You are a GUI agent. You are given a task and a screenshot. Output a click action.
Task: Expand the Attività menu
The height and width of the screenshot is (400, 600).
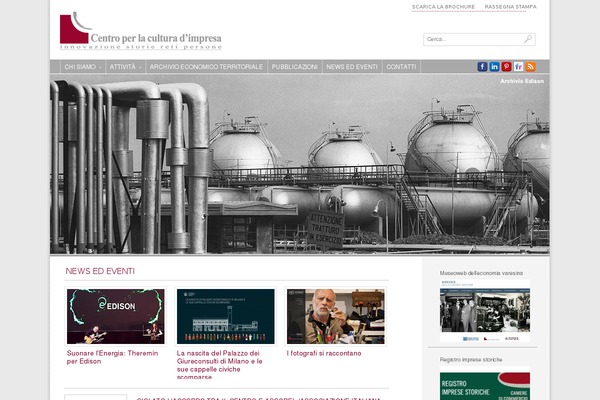tap(125, 67)
